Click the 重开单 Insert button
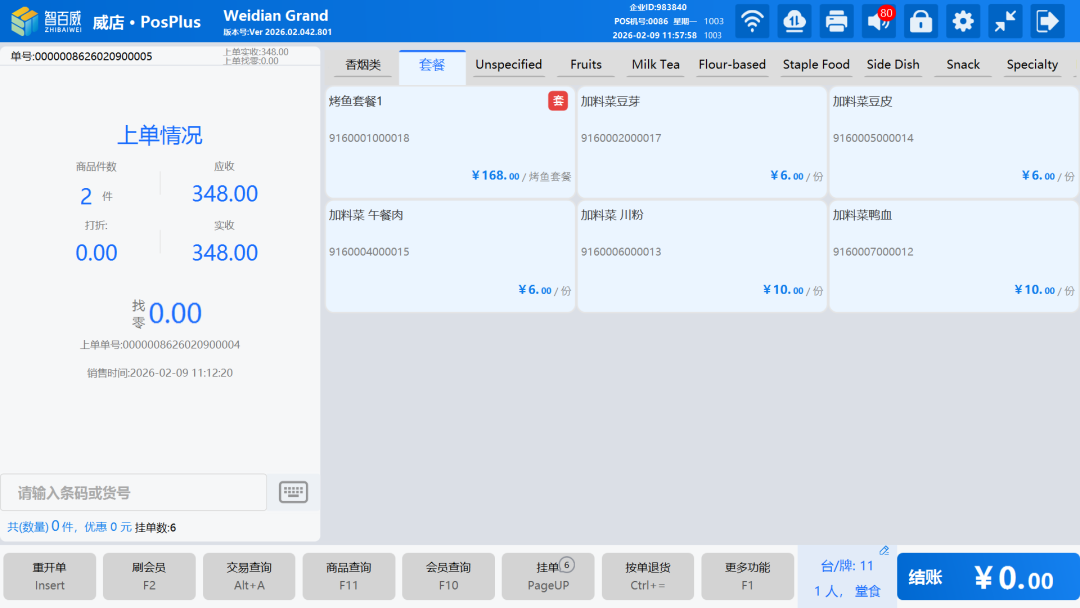The width and height of the screenshot is (1080, 608). [49, 576]
